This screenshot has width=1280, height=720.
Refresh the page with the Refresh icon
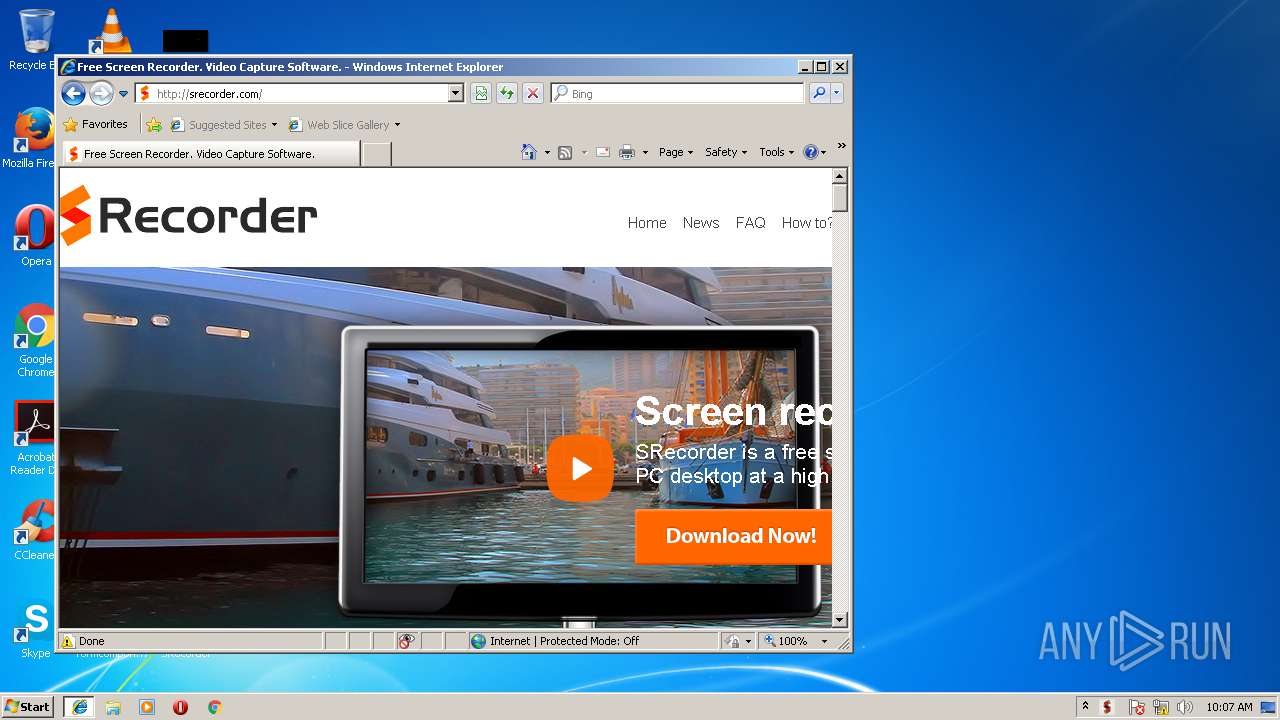(x=507, y=93)
